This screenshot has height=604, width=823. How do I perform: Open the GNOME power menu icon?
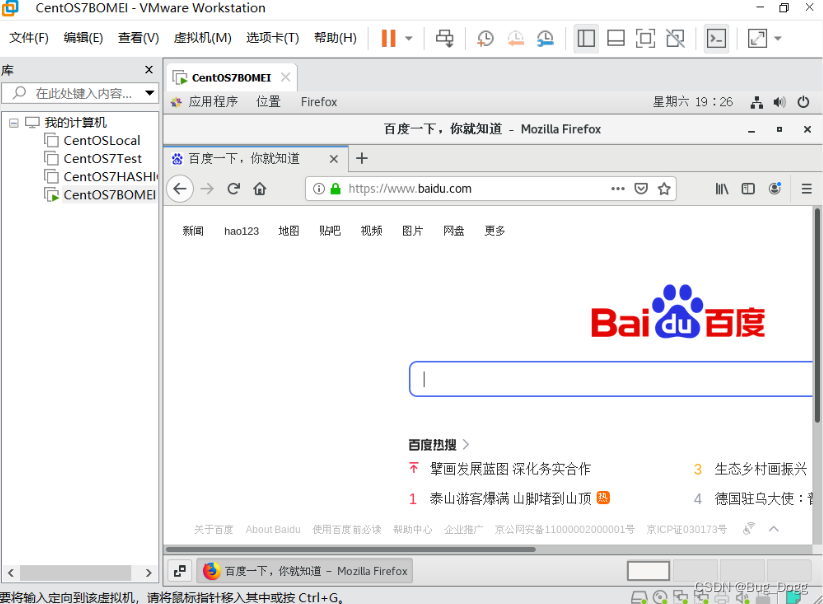point(803,102)
